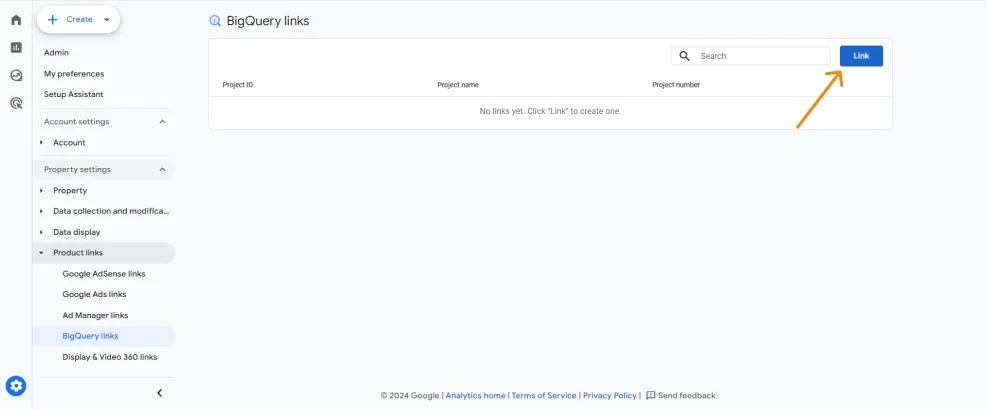The height and width of the screenshot is (409, 987).
Task: Open the Admin menu item
Action: click(56, 53)
